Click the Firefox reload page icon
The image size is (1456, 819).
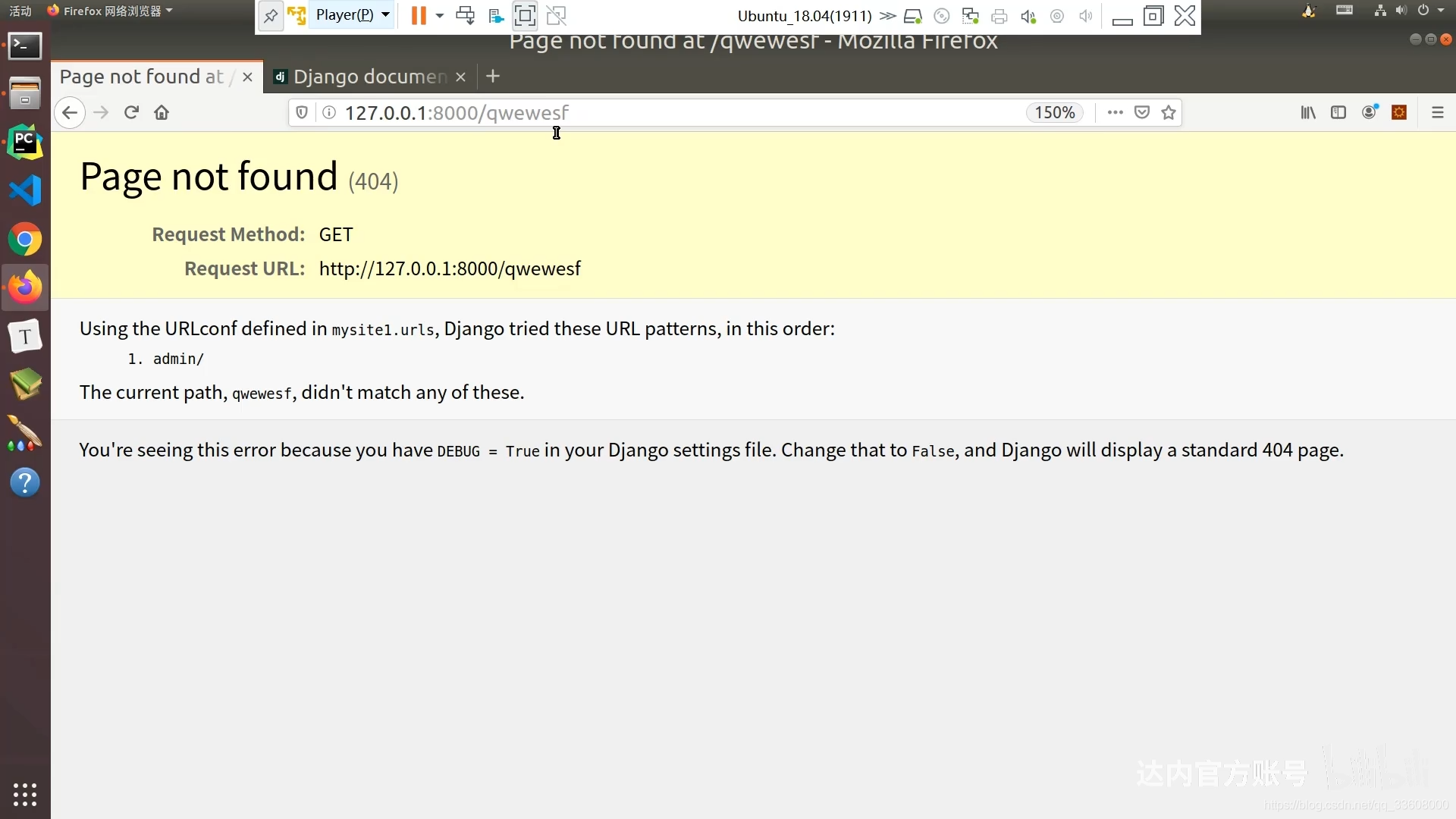(131, 112)
